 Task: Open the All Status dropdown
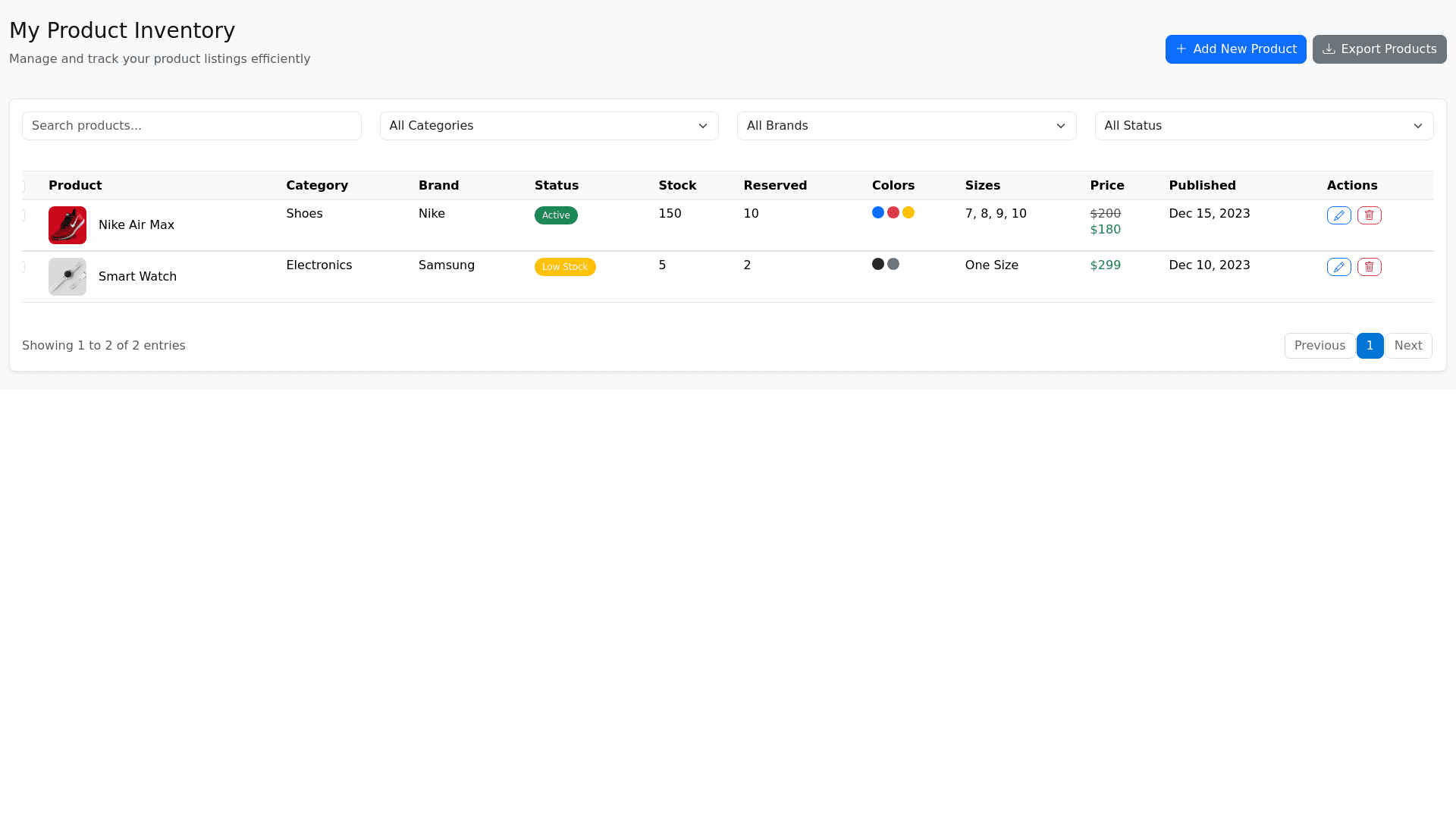[x=1263, y=126]
